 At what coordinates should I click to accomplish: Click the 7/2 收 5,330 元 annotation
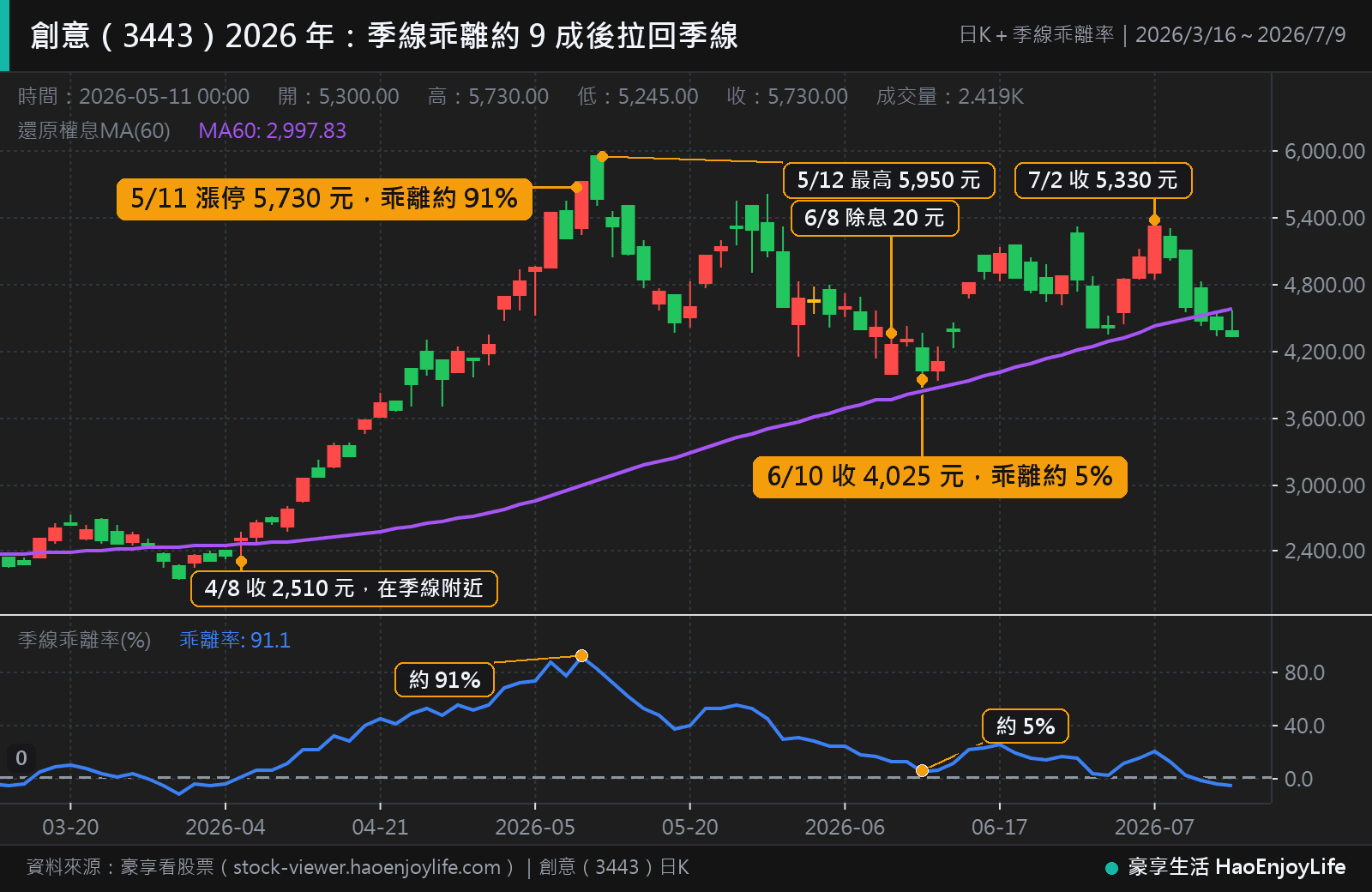click(x=1103, y=180)
